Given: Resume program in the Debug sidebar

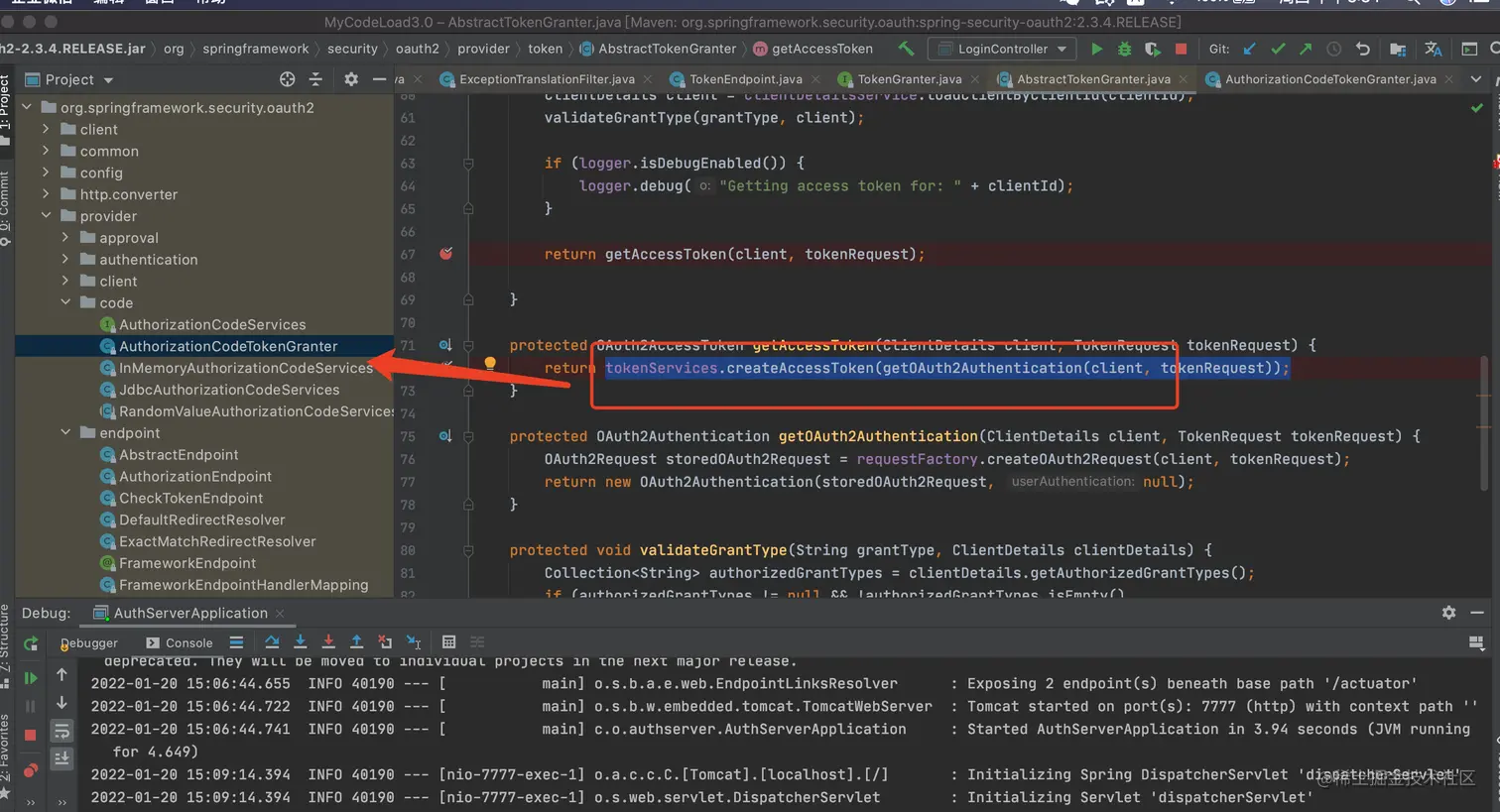Looking at the screenshot, I should point(31,678).
